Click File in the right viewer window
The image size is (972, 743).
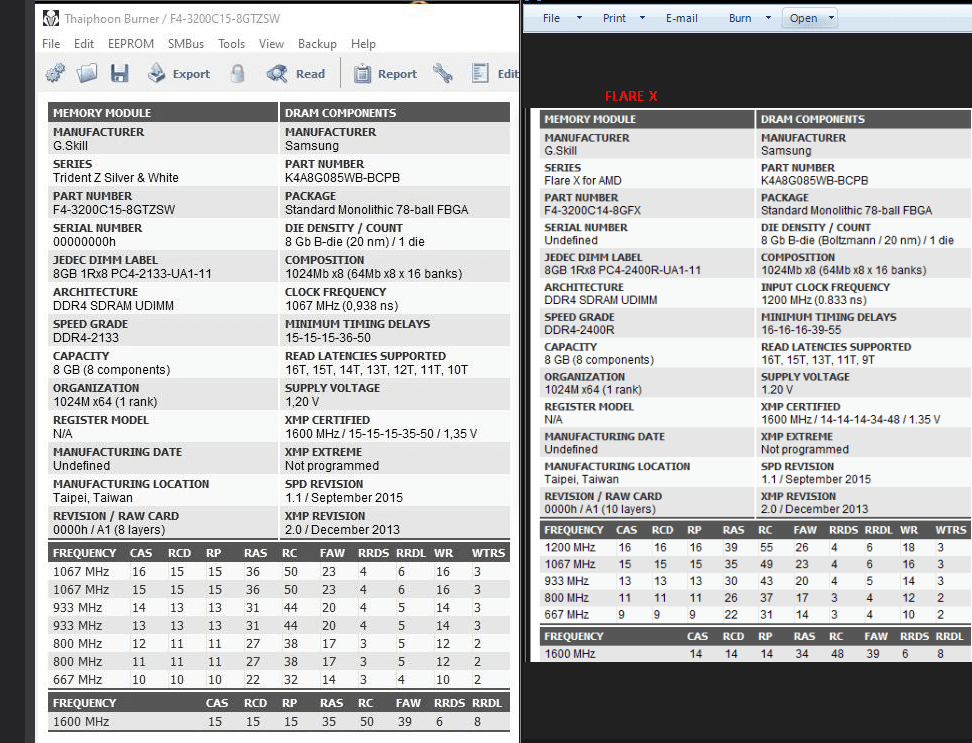(551, 18)
